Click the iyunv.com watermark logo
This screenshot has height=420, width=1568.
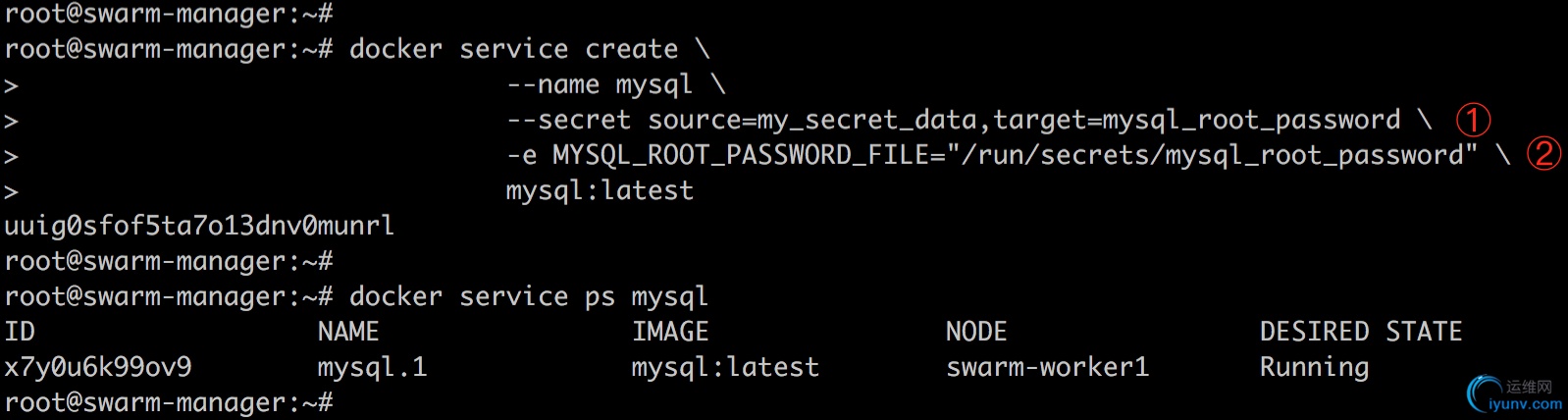click(x=1514, y=394)
